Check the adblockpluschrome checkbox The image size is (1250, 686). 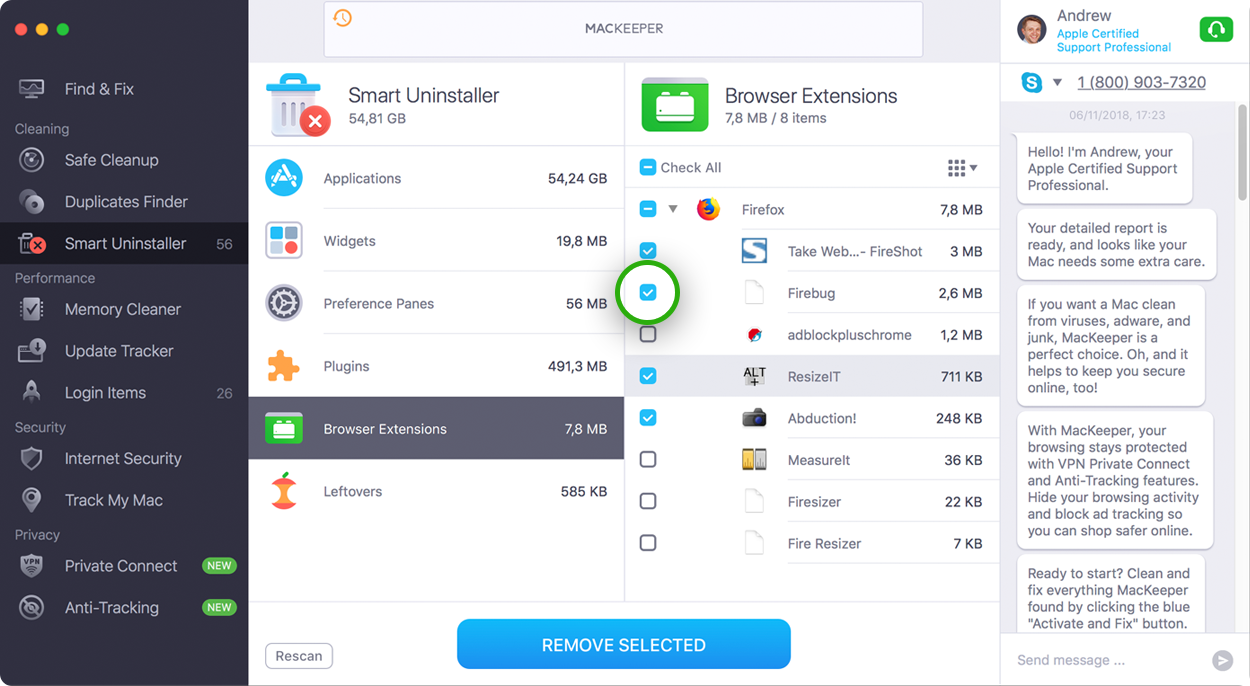tap(648, 335)
